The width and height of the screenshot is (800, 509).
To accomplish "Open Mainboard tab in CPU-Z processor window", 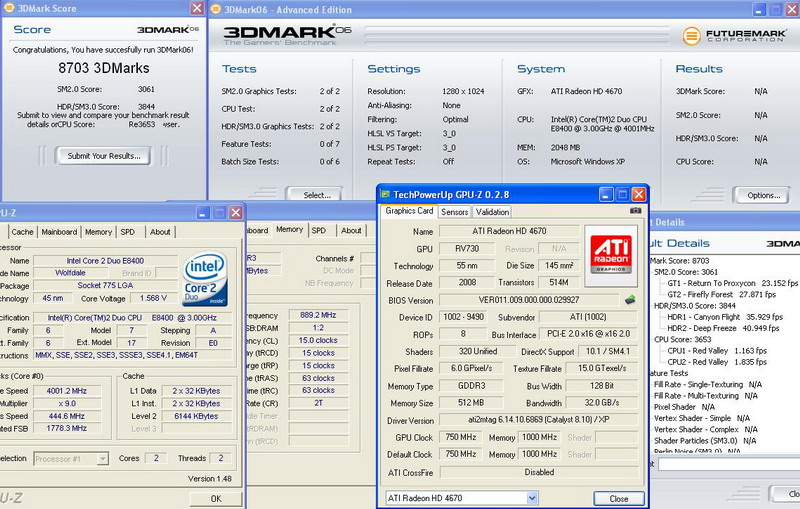I will [59, 232].
